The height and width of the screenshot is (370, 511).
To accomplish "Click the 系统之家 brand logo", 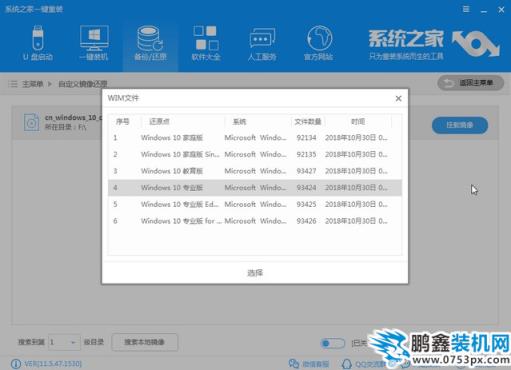I will (433, 45).
